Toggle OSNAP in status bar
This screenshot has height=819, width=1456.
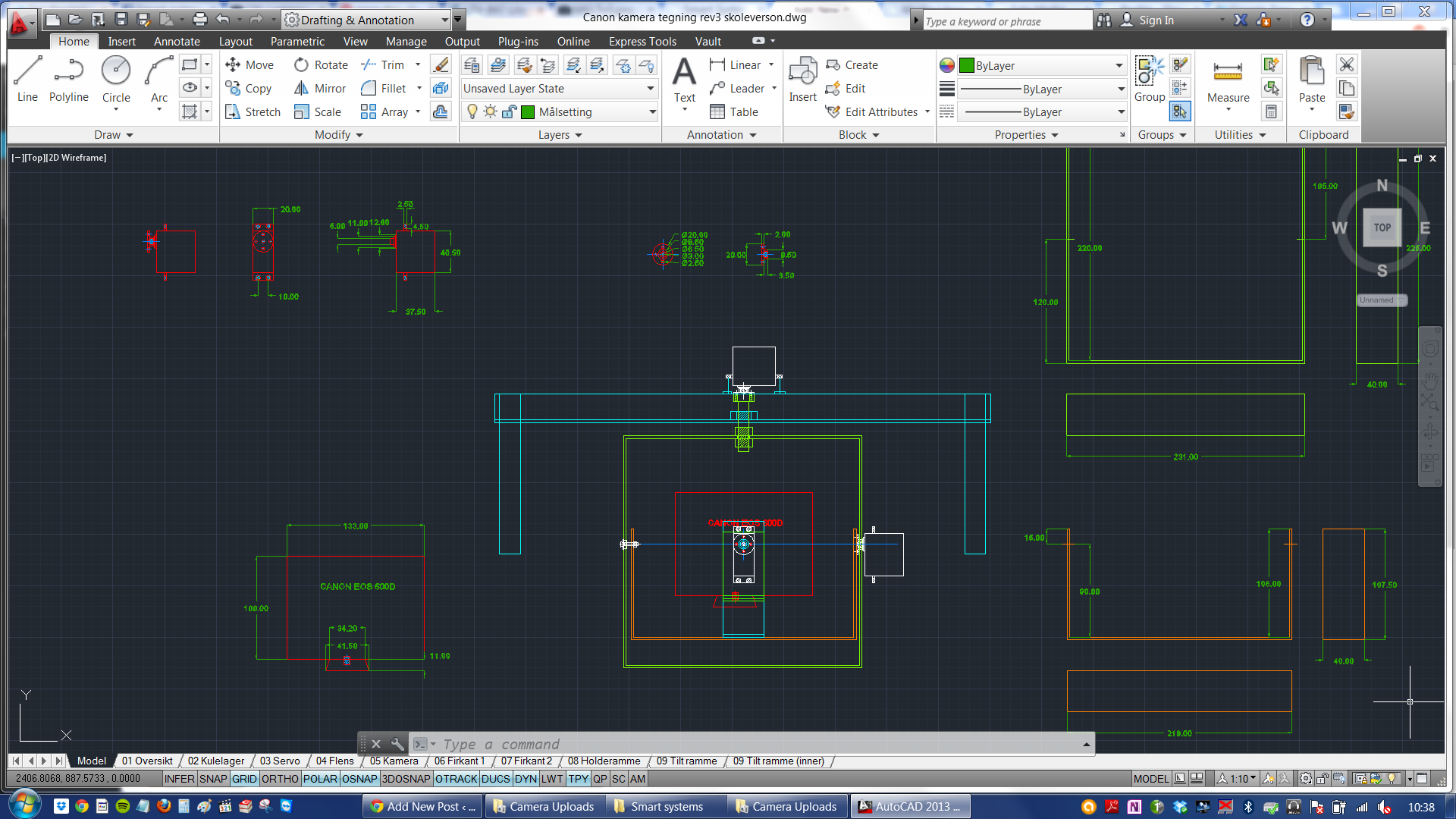359,779
